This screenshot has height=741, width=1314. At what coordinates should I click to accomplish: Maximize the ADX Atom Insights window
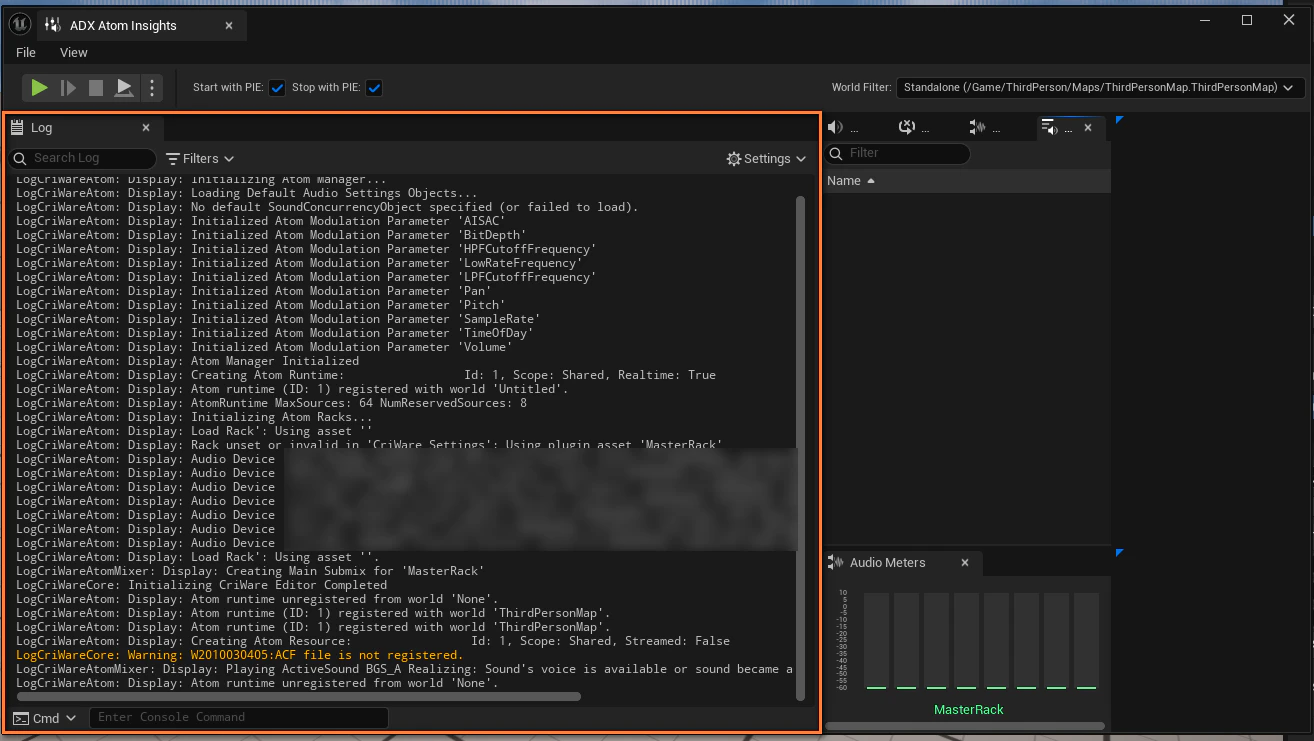point(1246,20)
